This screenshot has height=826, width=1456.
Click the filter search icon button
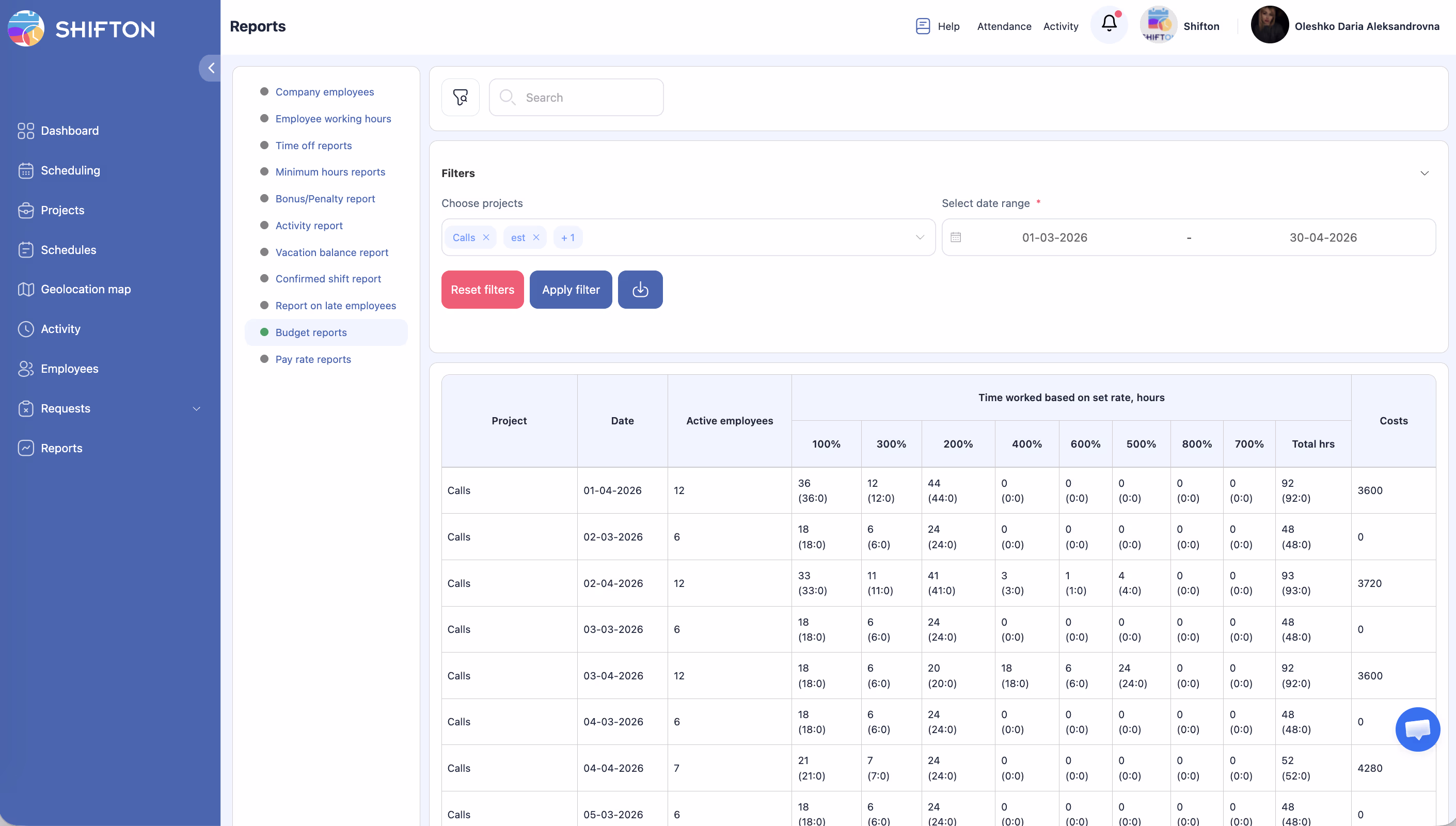point(460,98)
